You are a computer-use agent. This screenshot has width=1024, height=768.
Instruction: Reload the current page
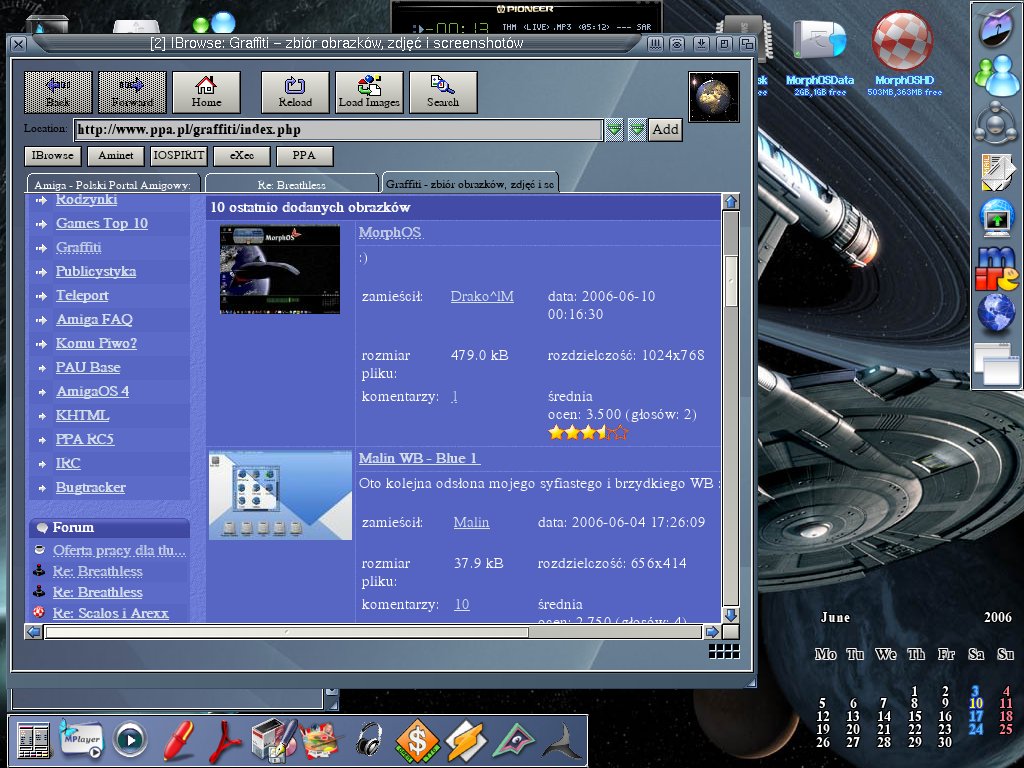(x=295, y=92)
